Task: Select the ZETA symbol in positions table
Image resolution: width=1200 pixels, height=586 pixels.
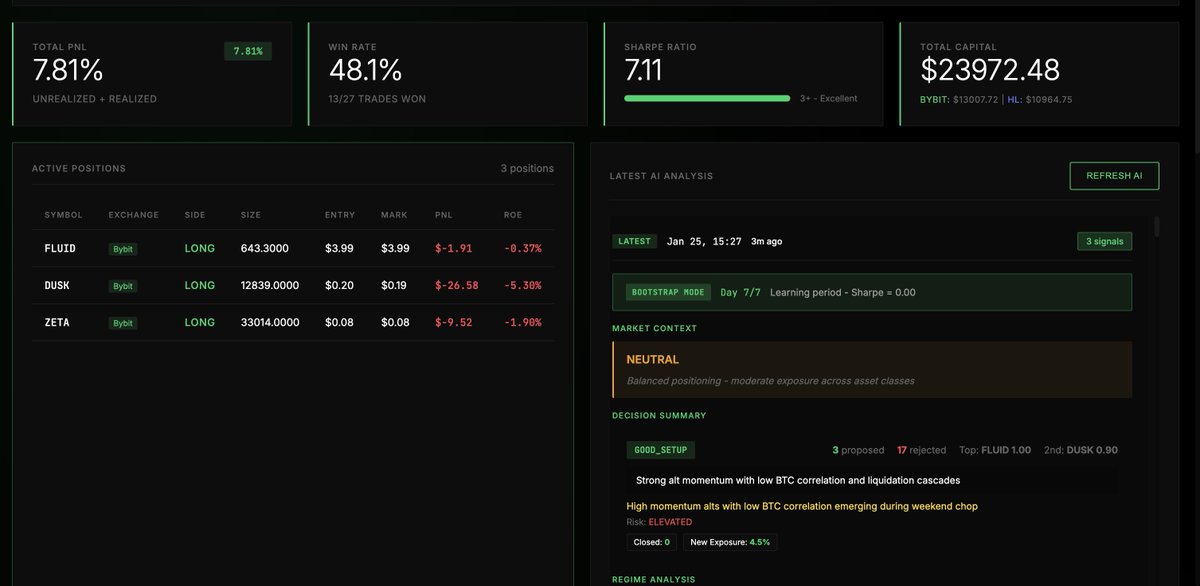Action: (58, 322)
